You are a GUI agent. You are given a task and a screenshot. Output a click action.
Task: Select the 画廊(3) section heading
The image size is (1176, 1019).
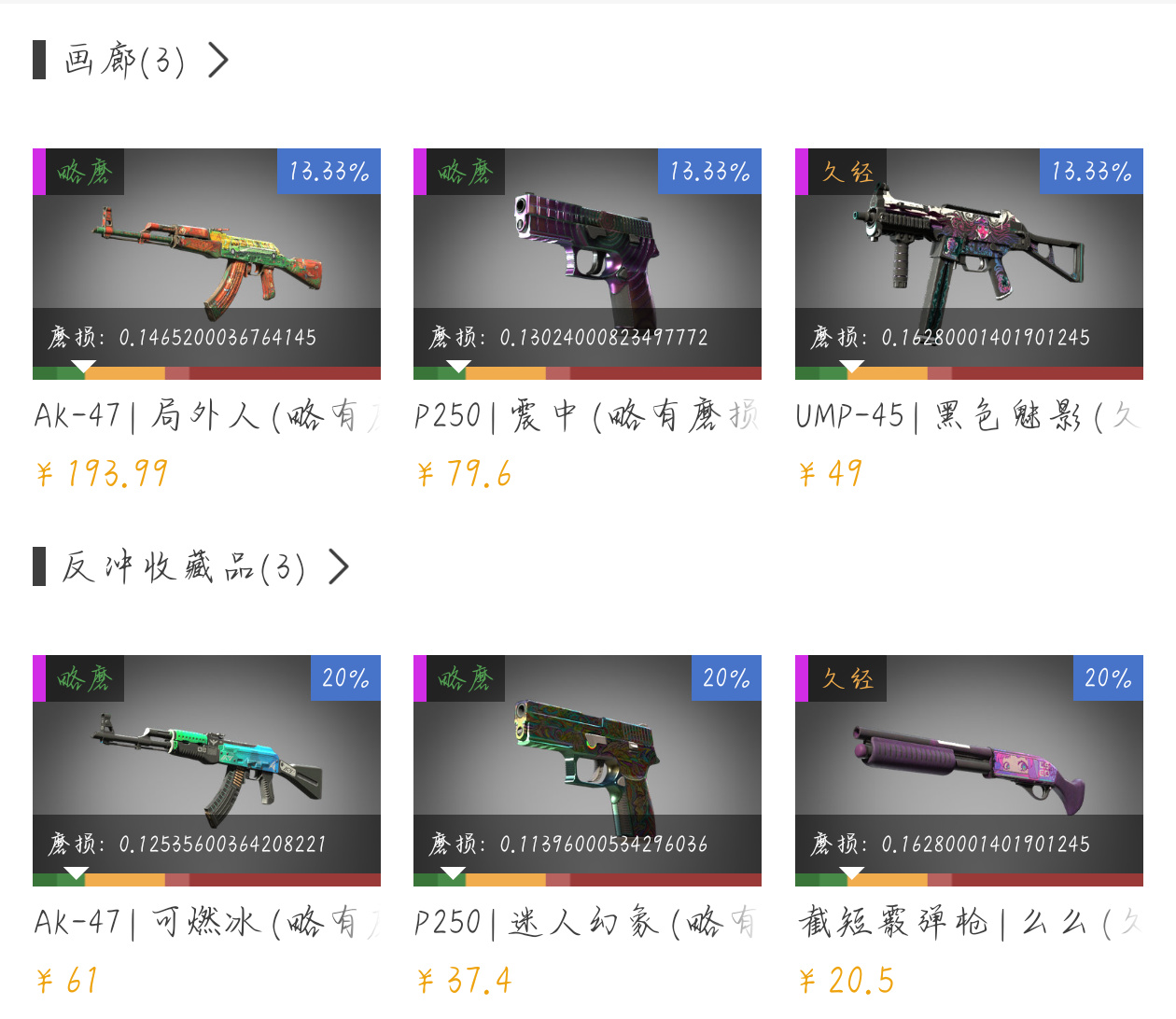[124, 60]
